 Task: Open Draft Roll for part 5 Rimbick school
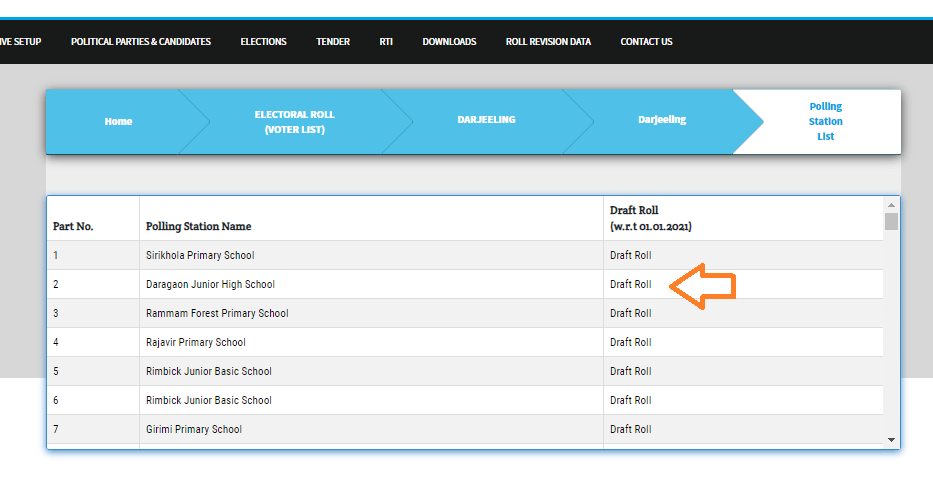630,371
